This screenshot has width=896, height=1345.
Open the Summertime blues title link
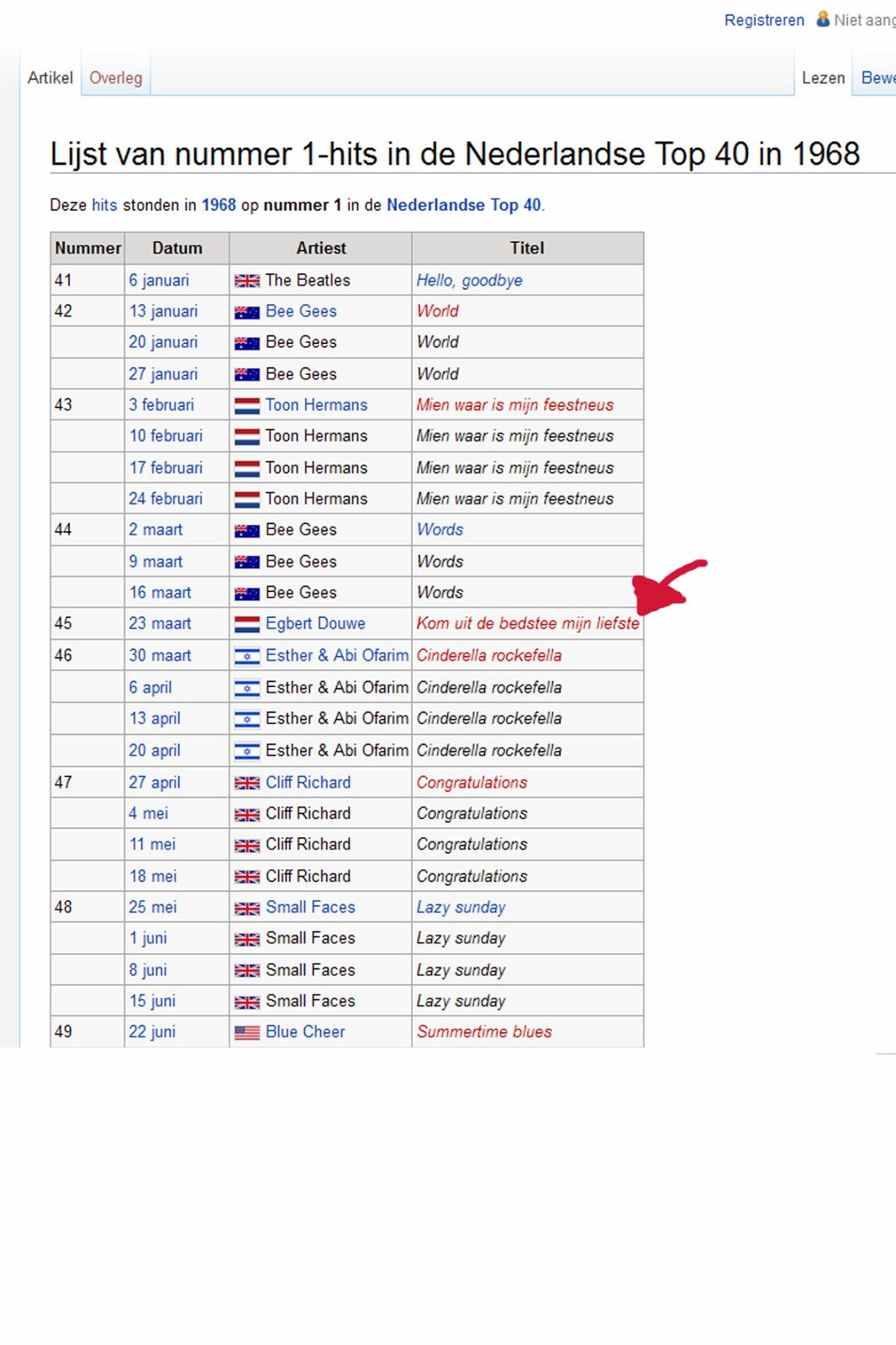click(x=484, y=1031)
